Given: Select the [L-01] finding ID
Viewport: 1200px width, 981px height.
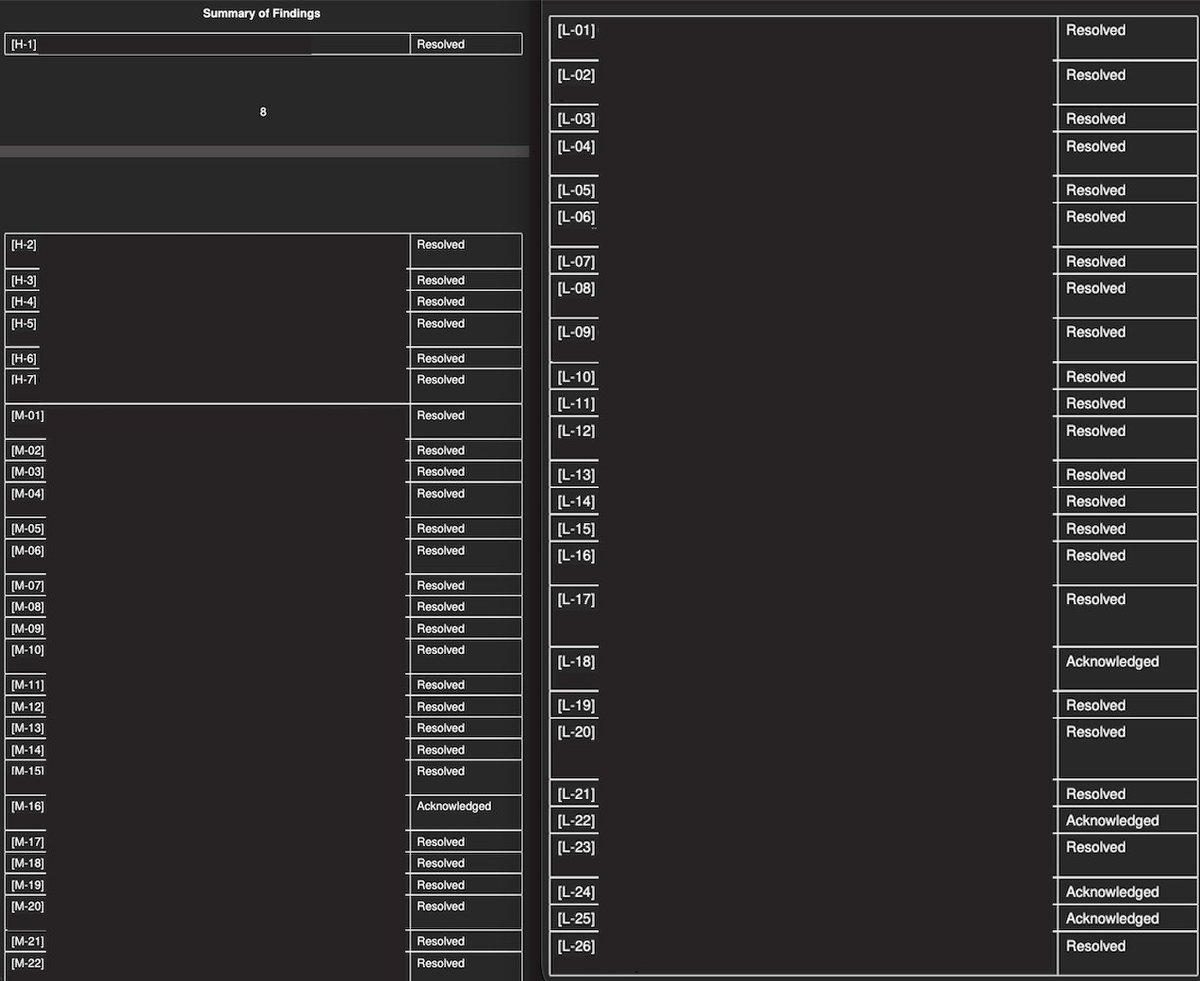Looking at the screenshot, I should click(x=576, y=31).
